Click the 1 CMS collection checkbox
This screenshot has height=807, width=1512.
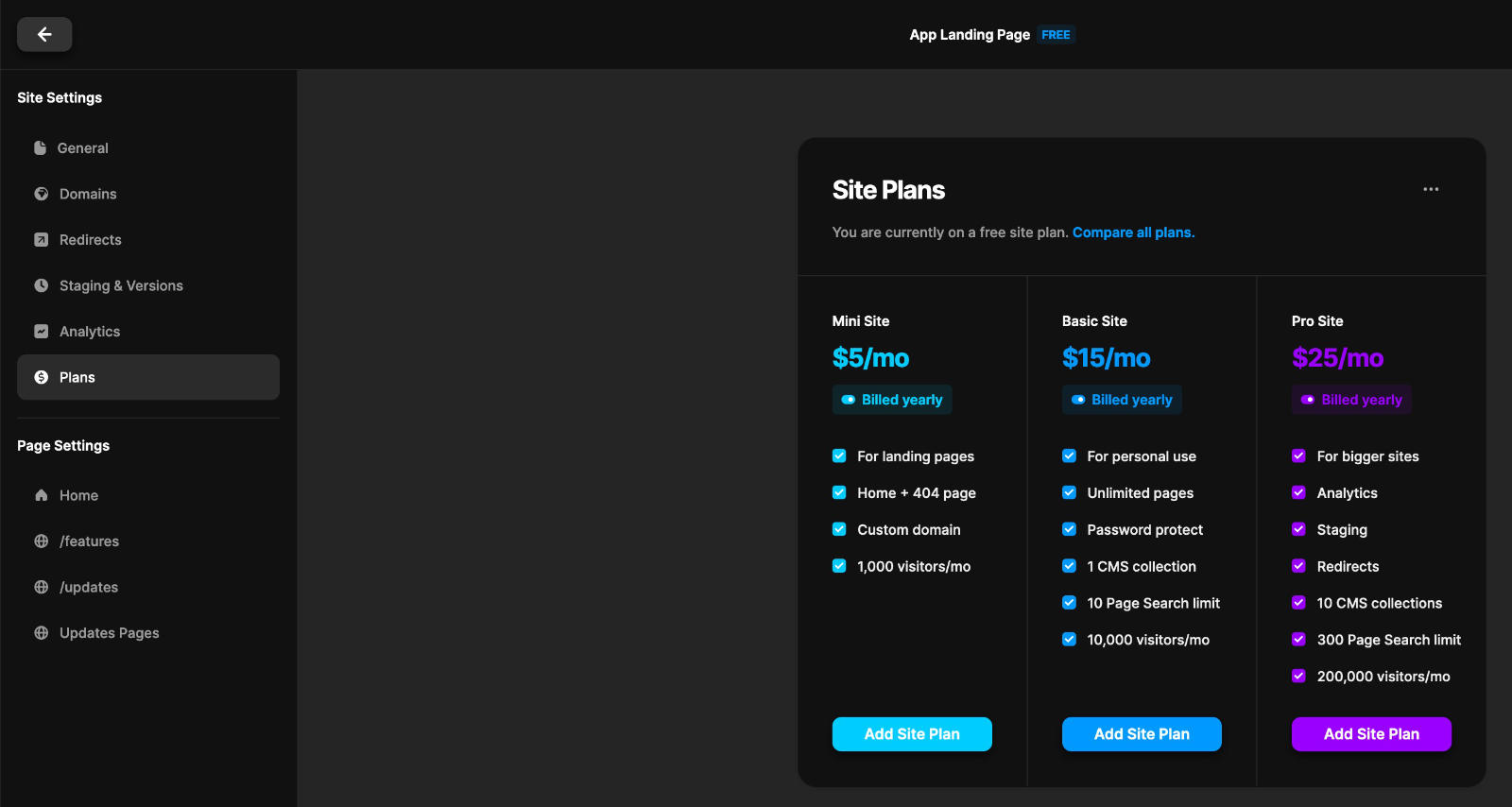1069,566
